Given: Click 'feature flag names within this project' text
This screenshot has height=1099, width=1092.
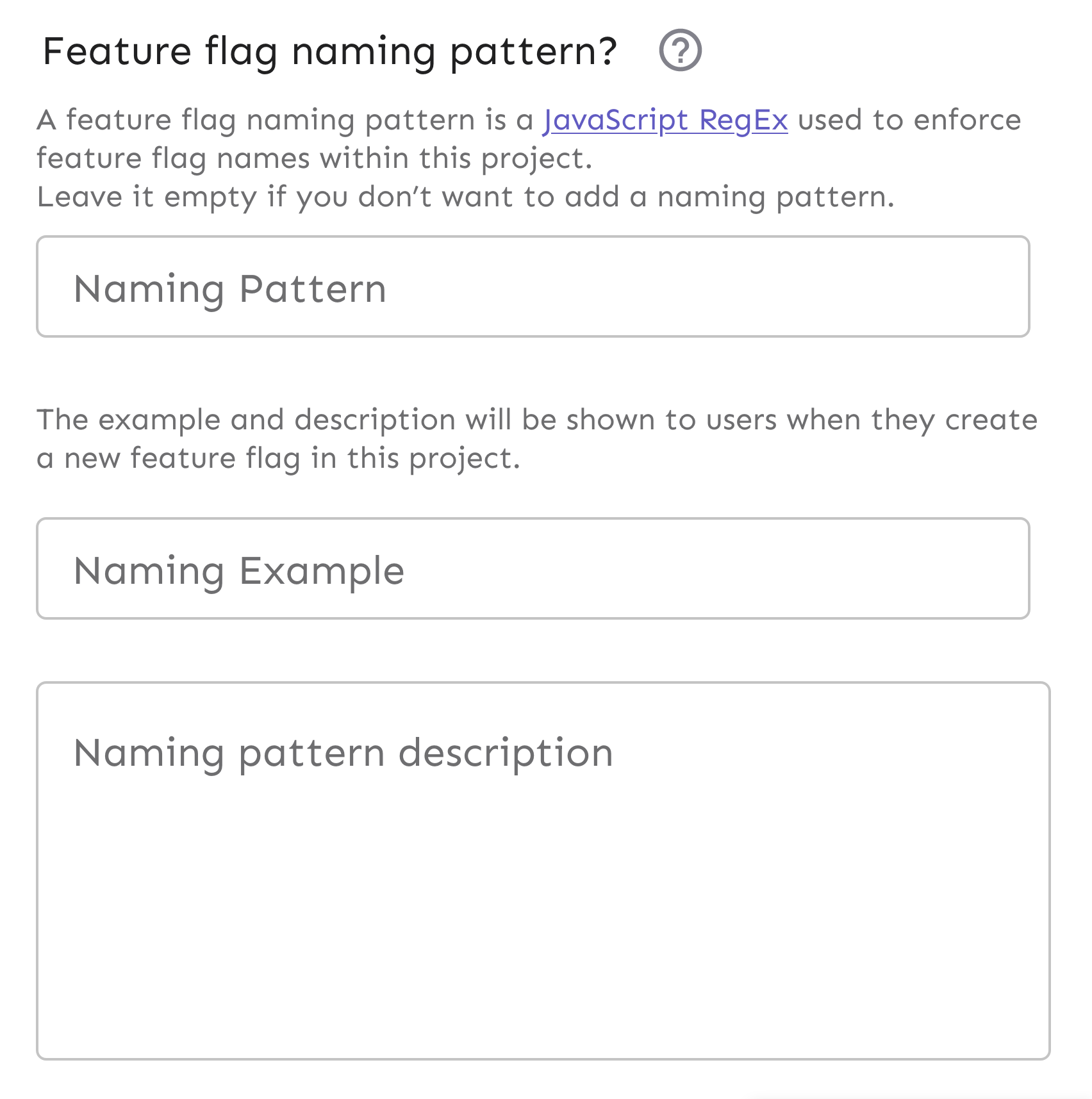Looking at the screenshot, I should [314, 158].
